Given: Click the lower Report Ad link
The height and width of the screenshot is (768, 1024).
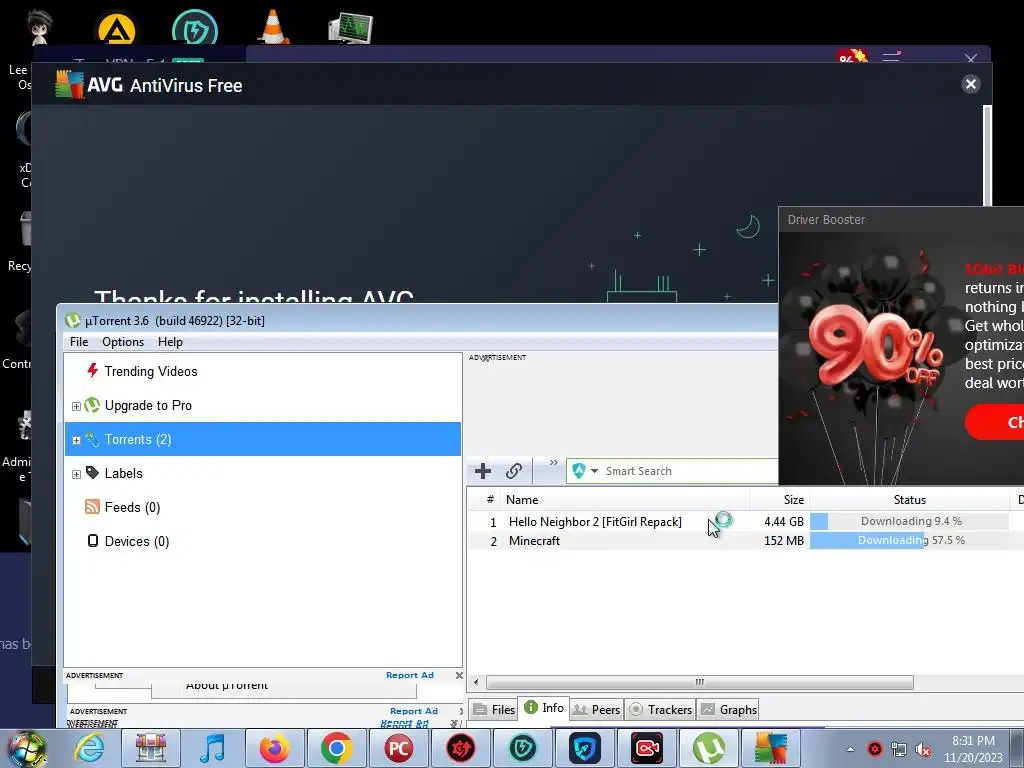Looking at the screenshot, I should [x=413, y=711].
